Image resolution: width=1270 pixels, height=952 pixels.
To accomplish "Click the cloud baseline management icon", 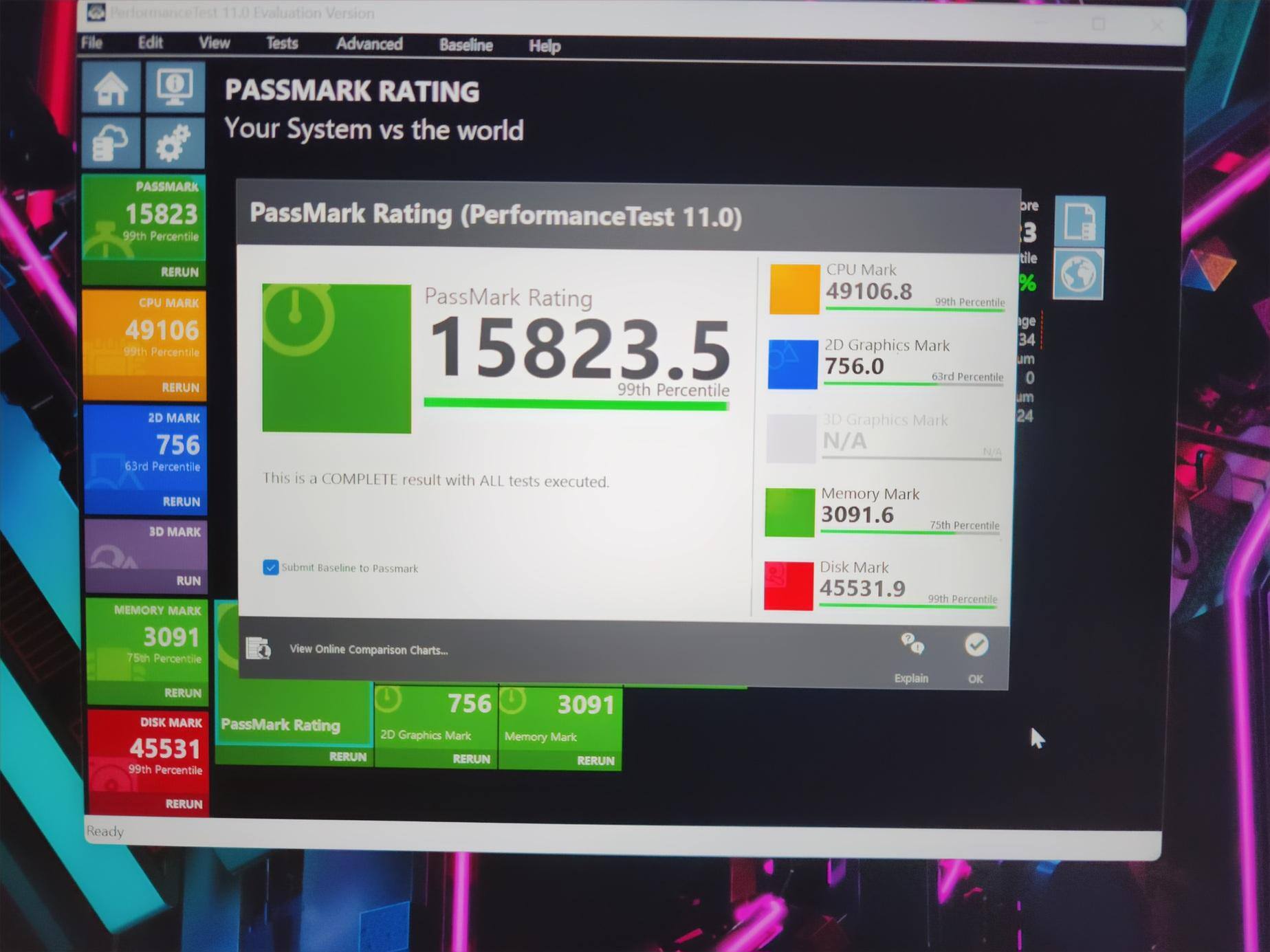I will tap(111, 143).
